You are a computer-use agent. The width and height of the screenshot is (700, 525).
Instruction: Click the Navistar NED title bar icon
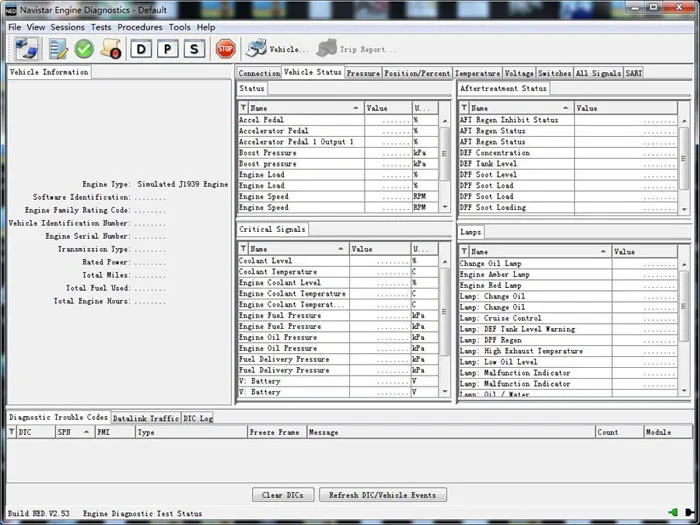11,10
